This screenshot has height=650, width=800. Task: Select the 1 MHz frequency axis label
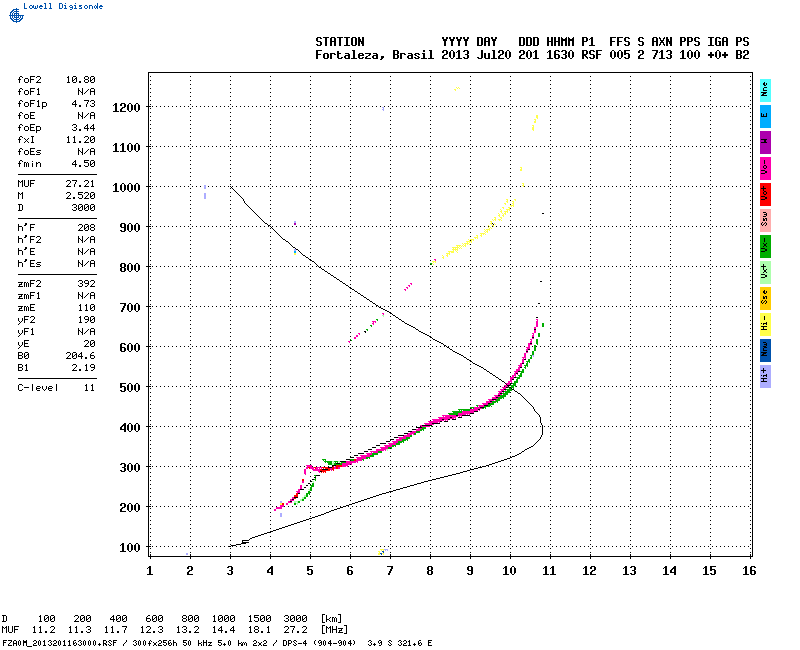click(x=150, y=571)
